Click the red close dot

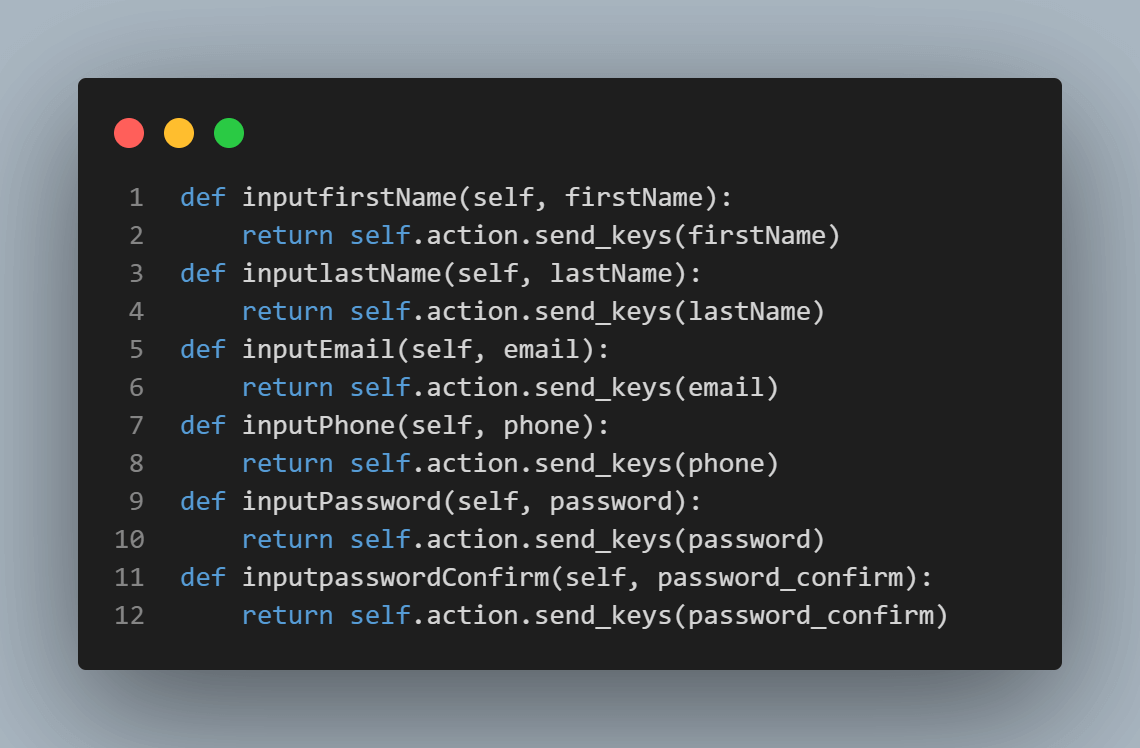[x=129, y=133]
